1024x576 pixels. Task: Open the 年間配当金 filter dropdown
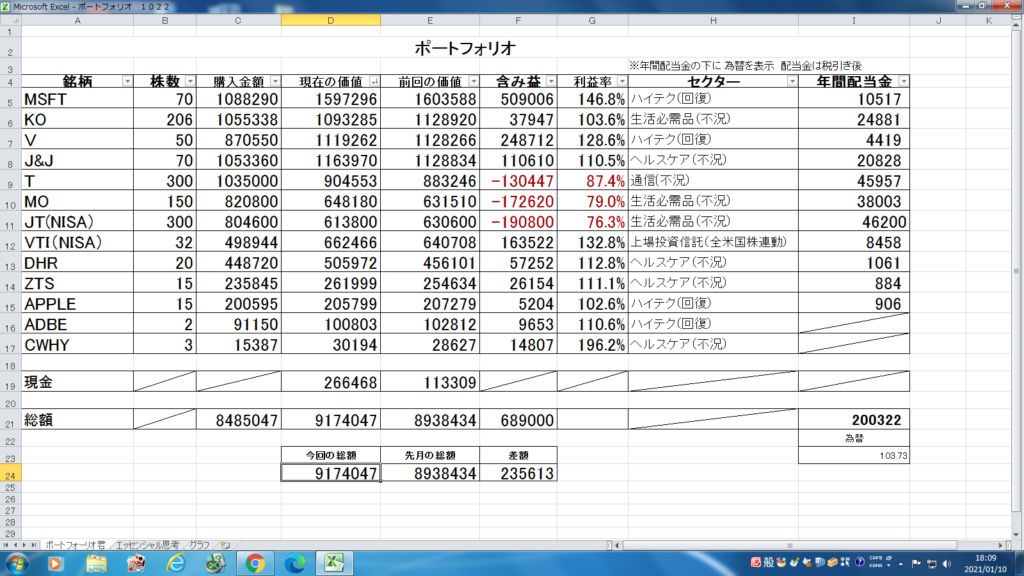pyautogui.click(x=903, y=82)
